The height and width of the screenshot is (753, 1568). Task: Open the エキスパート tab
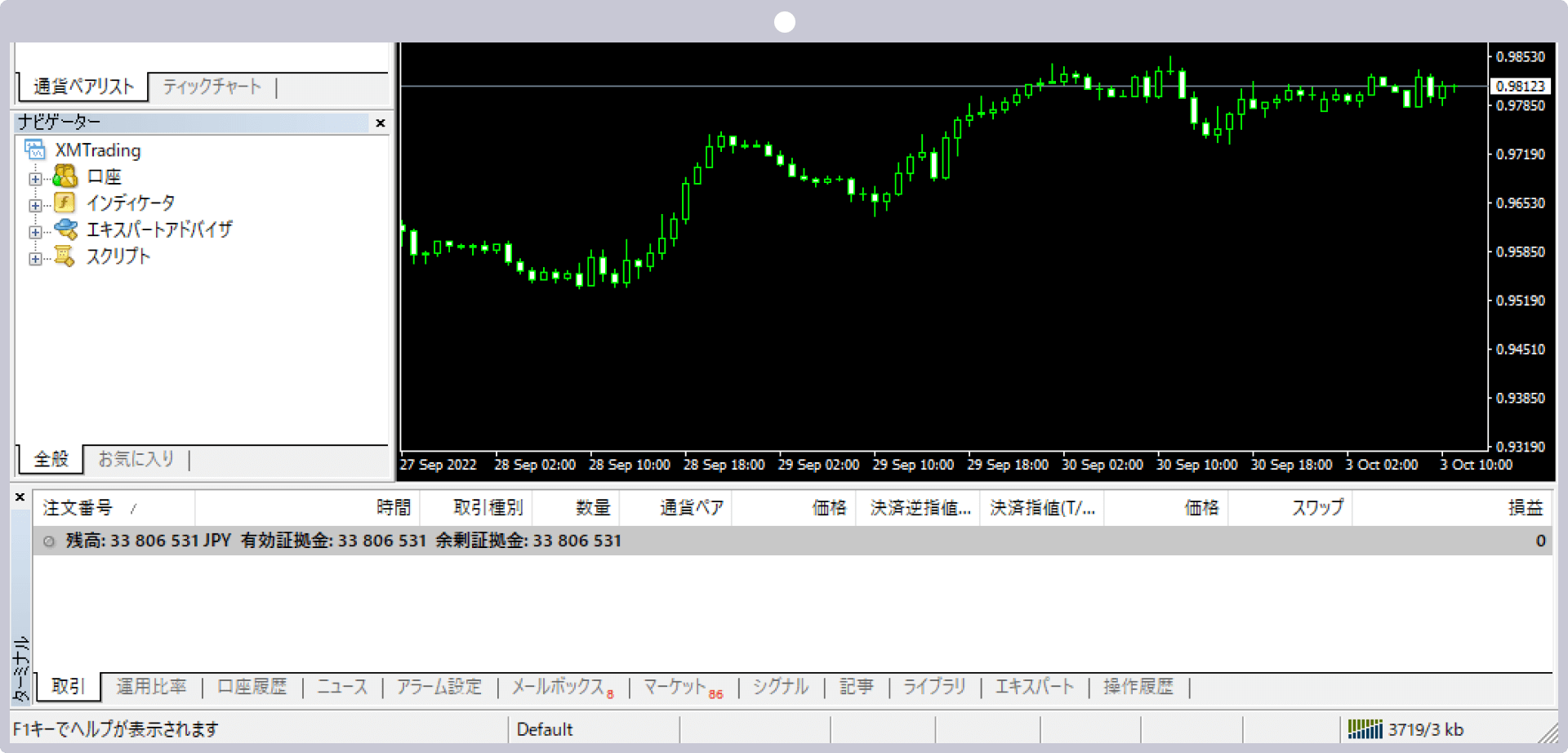[x=1034, y=687]
